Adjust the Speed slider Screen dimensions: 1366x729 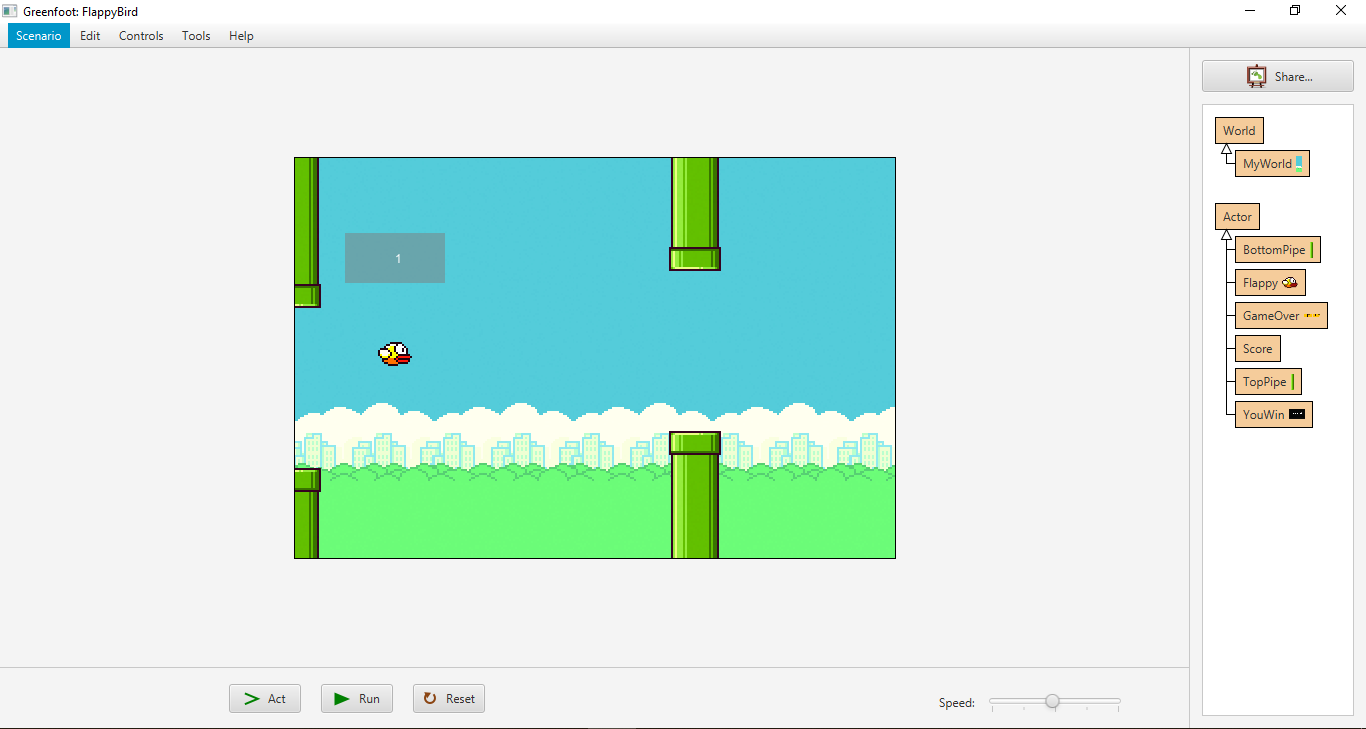tap(1053, 702)
